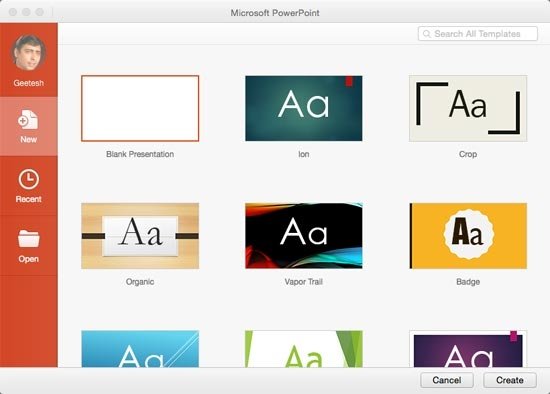
Task: Focus the Search All Templates field
Action: pyautogui.click(x=478, y=34)
